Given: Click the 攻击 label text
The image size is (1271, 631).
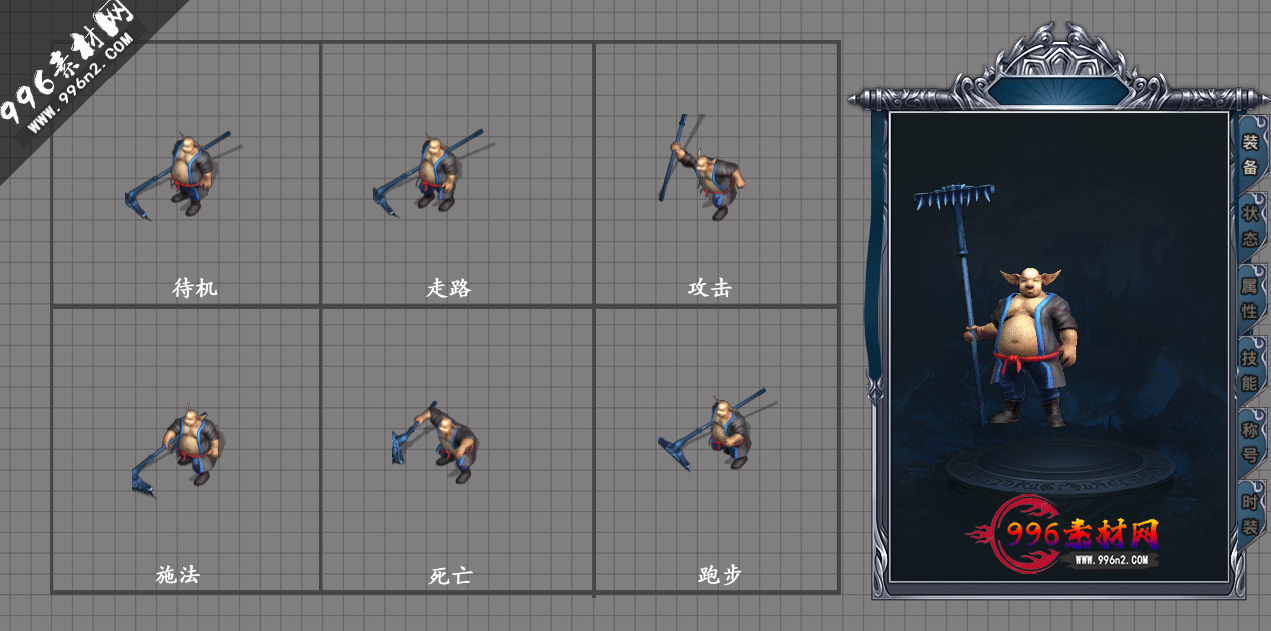Looking at the screenshot, I should click(x=710, y=288).
